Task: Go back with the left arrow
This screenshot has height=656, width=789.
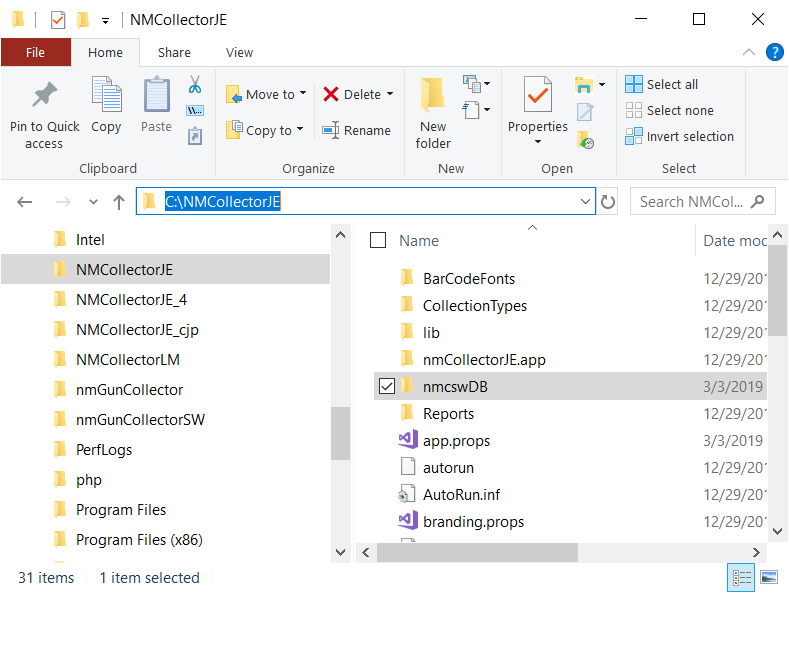Action: (24, 202)
